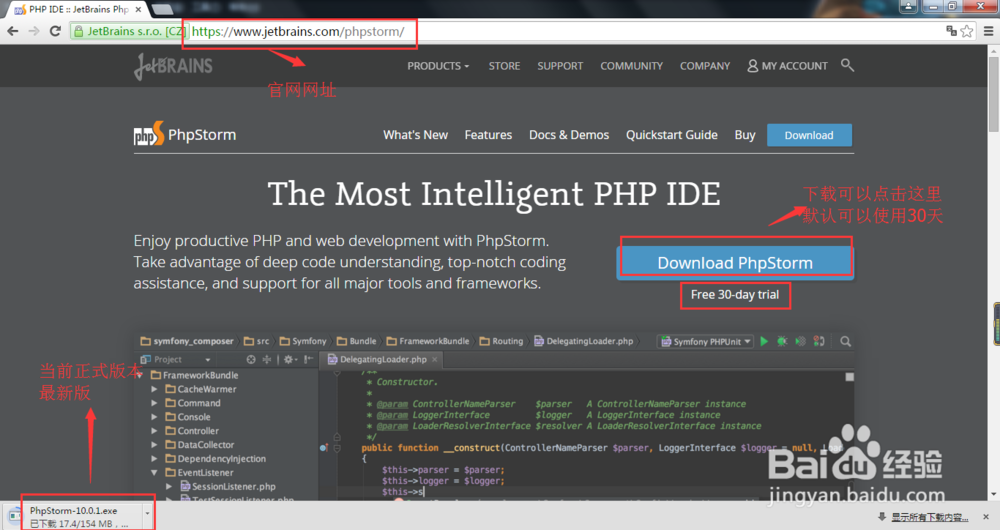
Task: Open the COMMUNITY menu item
Action: coord(631,66)
